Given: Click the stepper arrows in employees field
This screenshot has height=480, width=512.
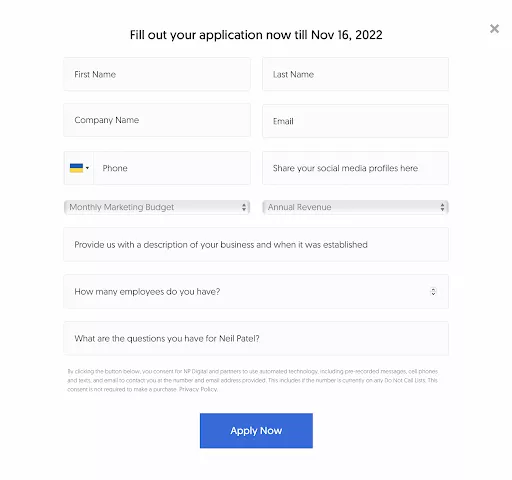Looking at the screenshot, I should pos(433,292).
